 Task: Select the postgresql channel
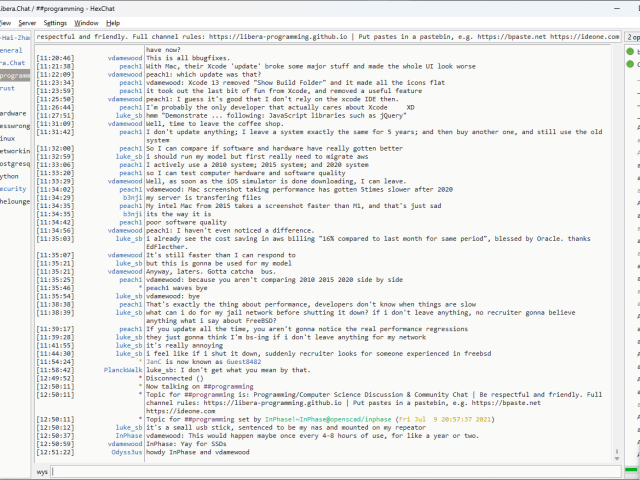tap(14, 163)
